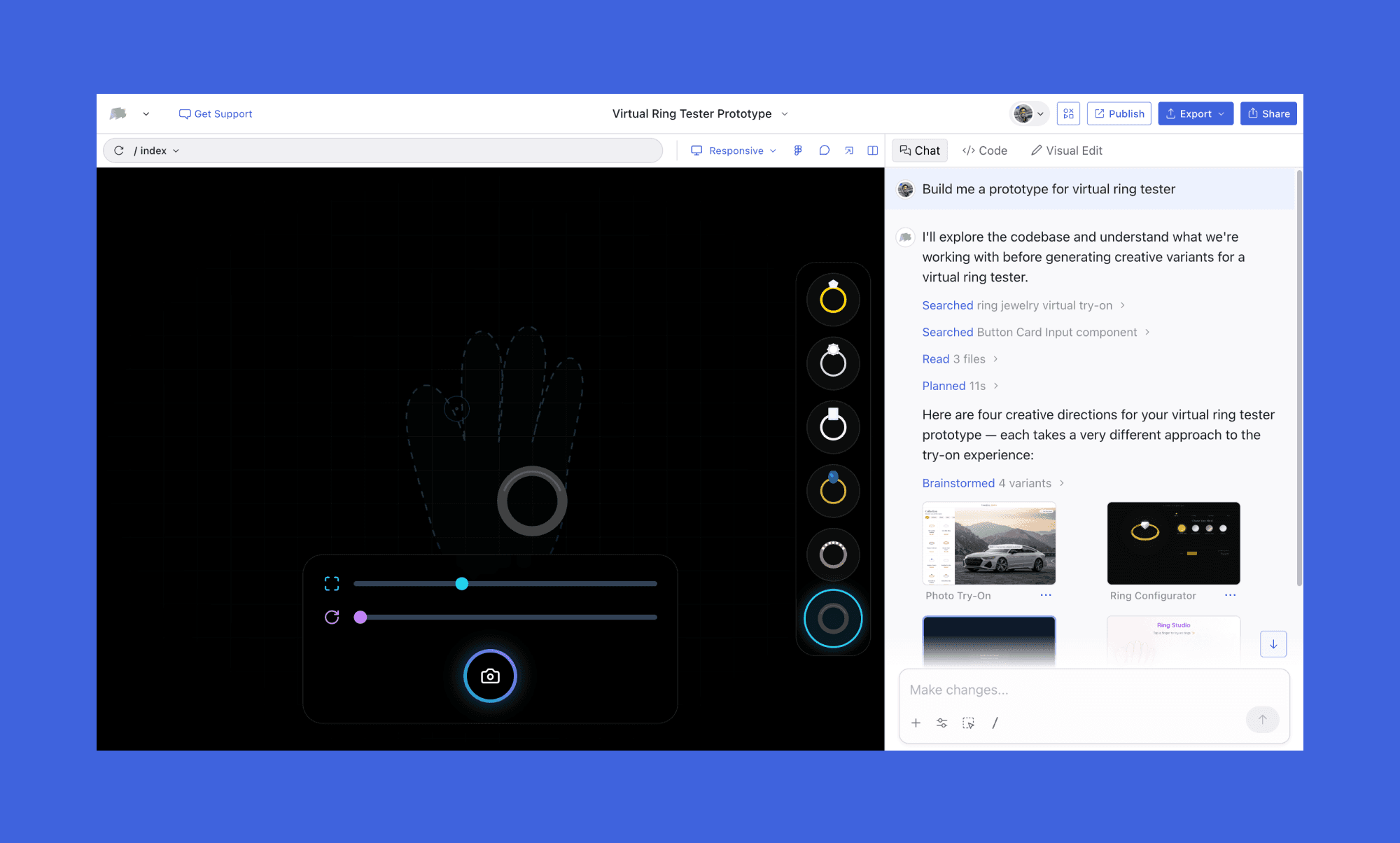1400x843 pixels.
Task: Click the camera capture button
Action: point(490,676)
